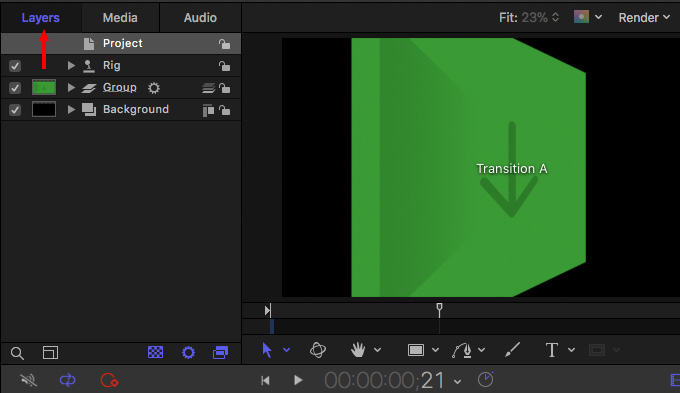This screenshot has height=393, width=680.
Task: Toggle the Background lock icon
Action: [x=224, y=110]
